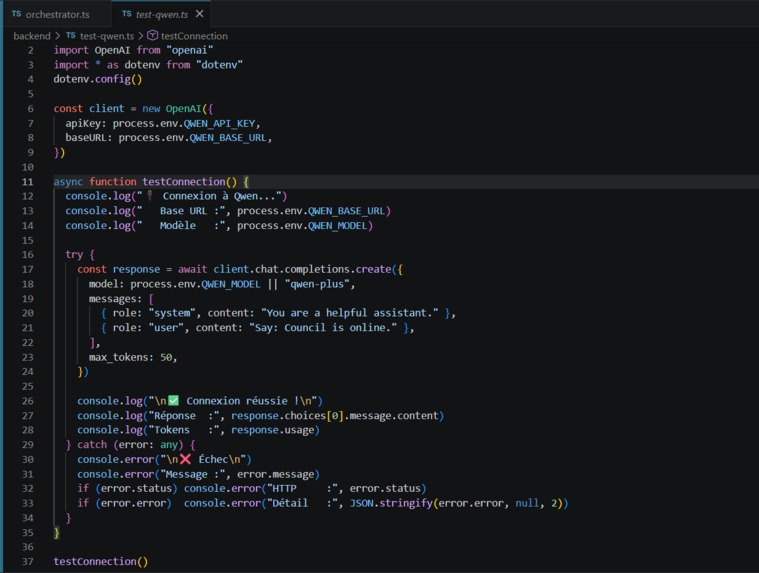Screen dimensions: 759x573
Task: Click line number 29 in the gutter
Action: (x=28, y=445)
